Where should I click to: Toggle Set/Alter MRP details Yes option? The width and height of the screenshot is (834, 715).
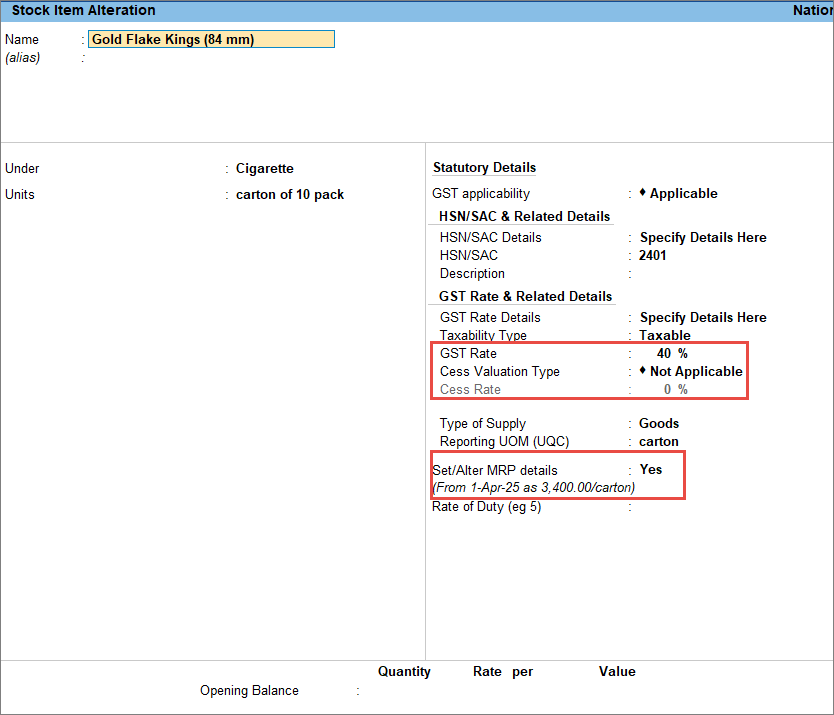pyautogui.click(x=651, y=470)
